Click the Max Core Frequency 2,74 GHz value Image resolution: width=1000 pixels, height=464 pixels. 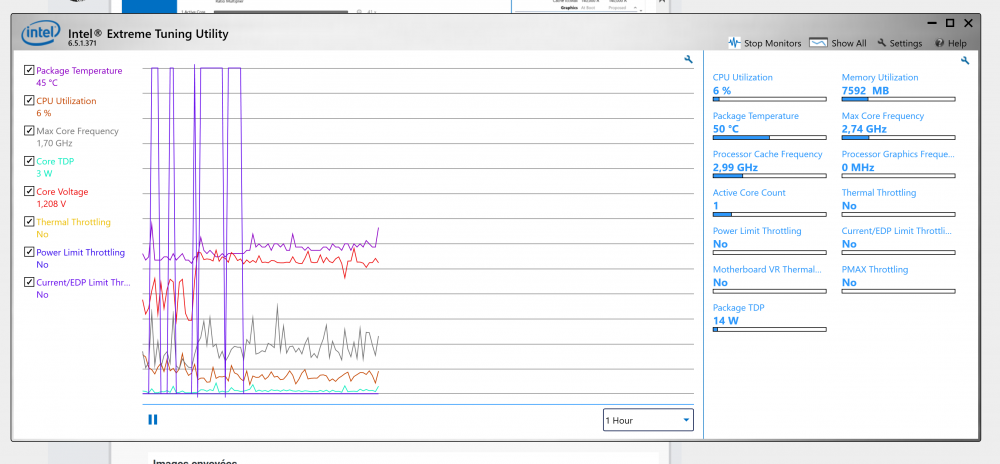[864, 129]
